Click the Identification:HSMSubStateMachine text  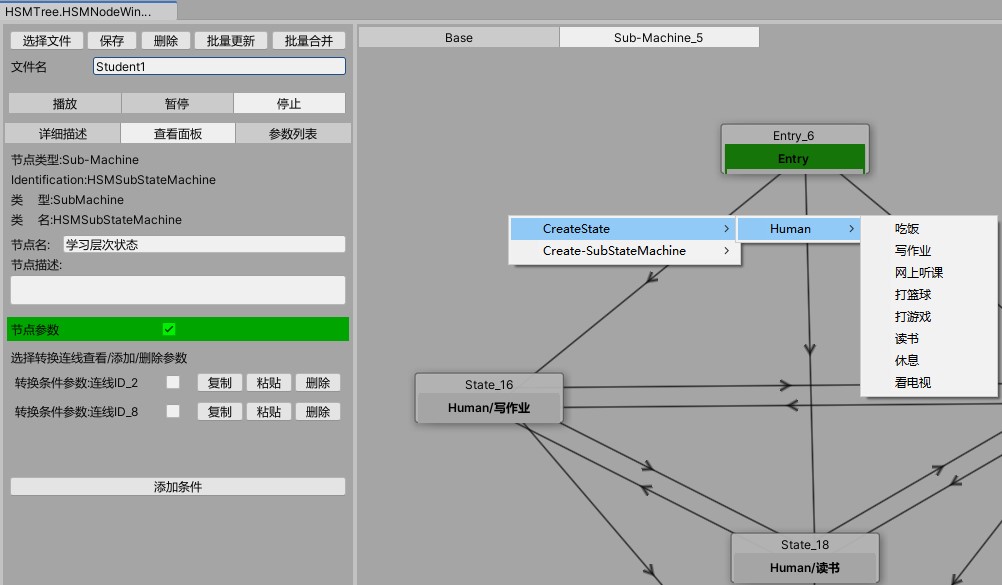[x=113, y=180]
